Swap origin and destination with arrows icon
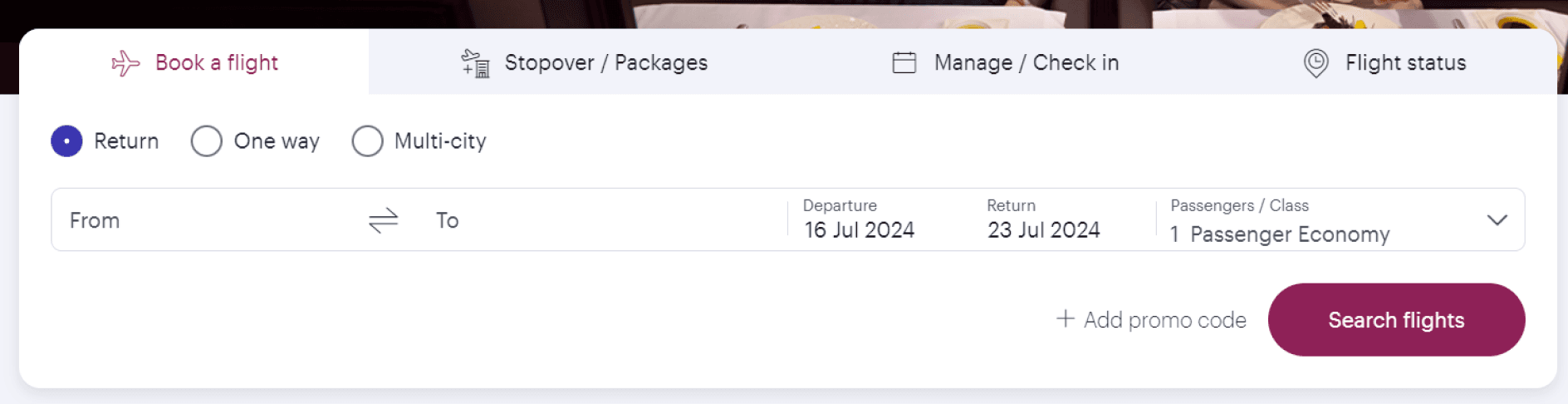The height and width of the screenshot is (404, 1568). point(384,220)
